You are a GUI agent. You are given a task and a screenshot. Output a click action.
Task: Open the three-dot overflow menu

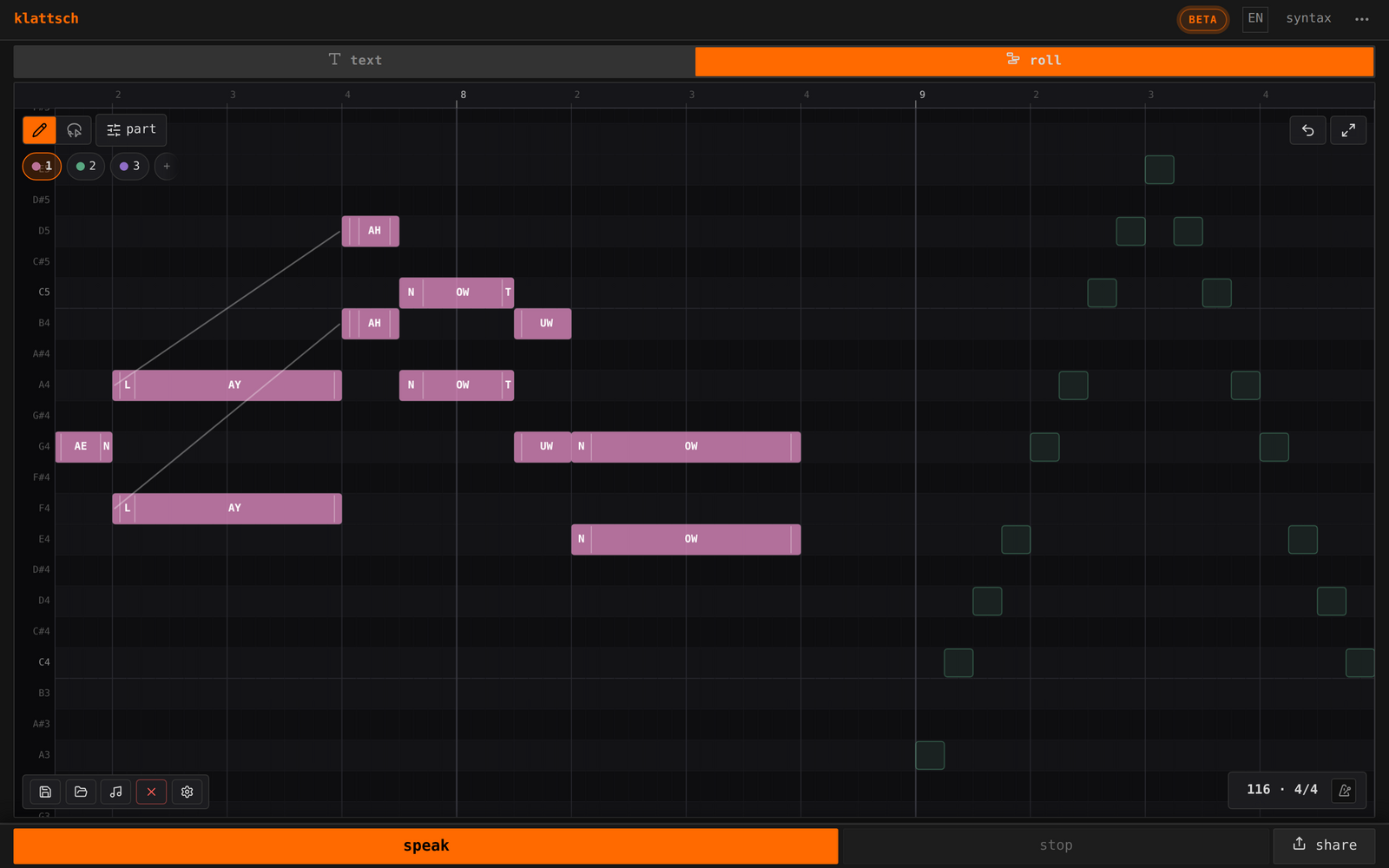1361,19
